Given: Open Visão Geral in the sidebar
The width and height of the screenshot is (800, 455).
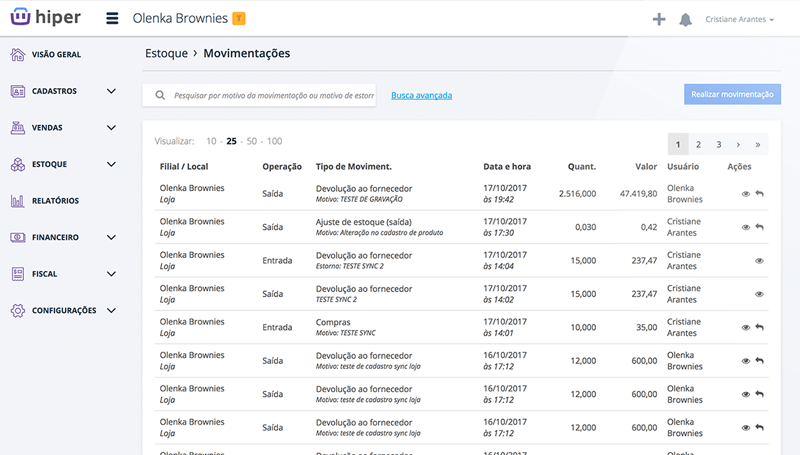Looking at the screenshot, I should pyautogui.click(x=56, y=55).
